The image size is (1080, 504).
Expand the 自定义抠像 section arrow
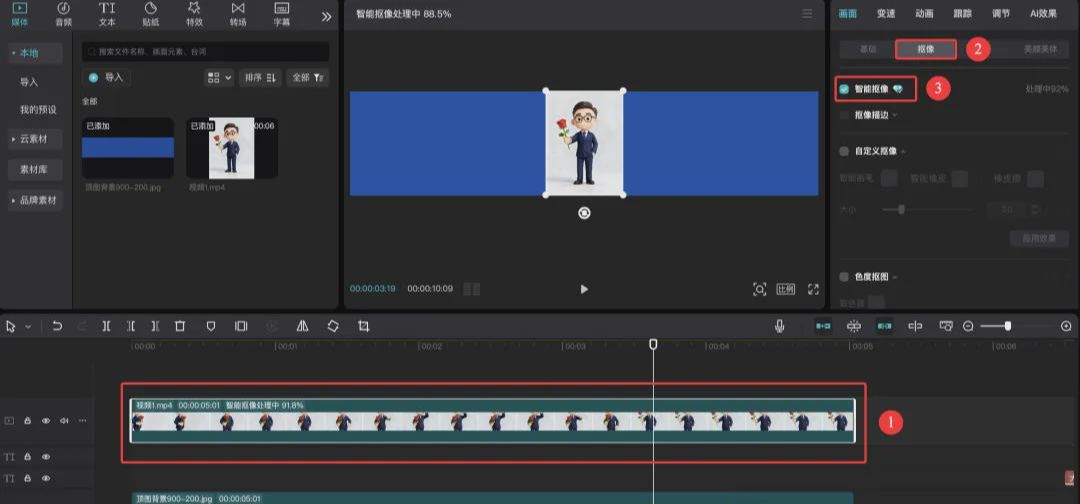(904, 151)
